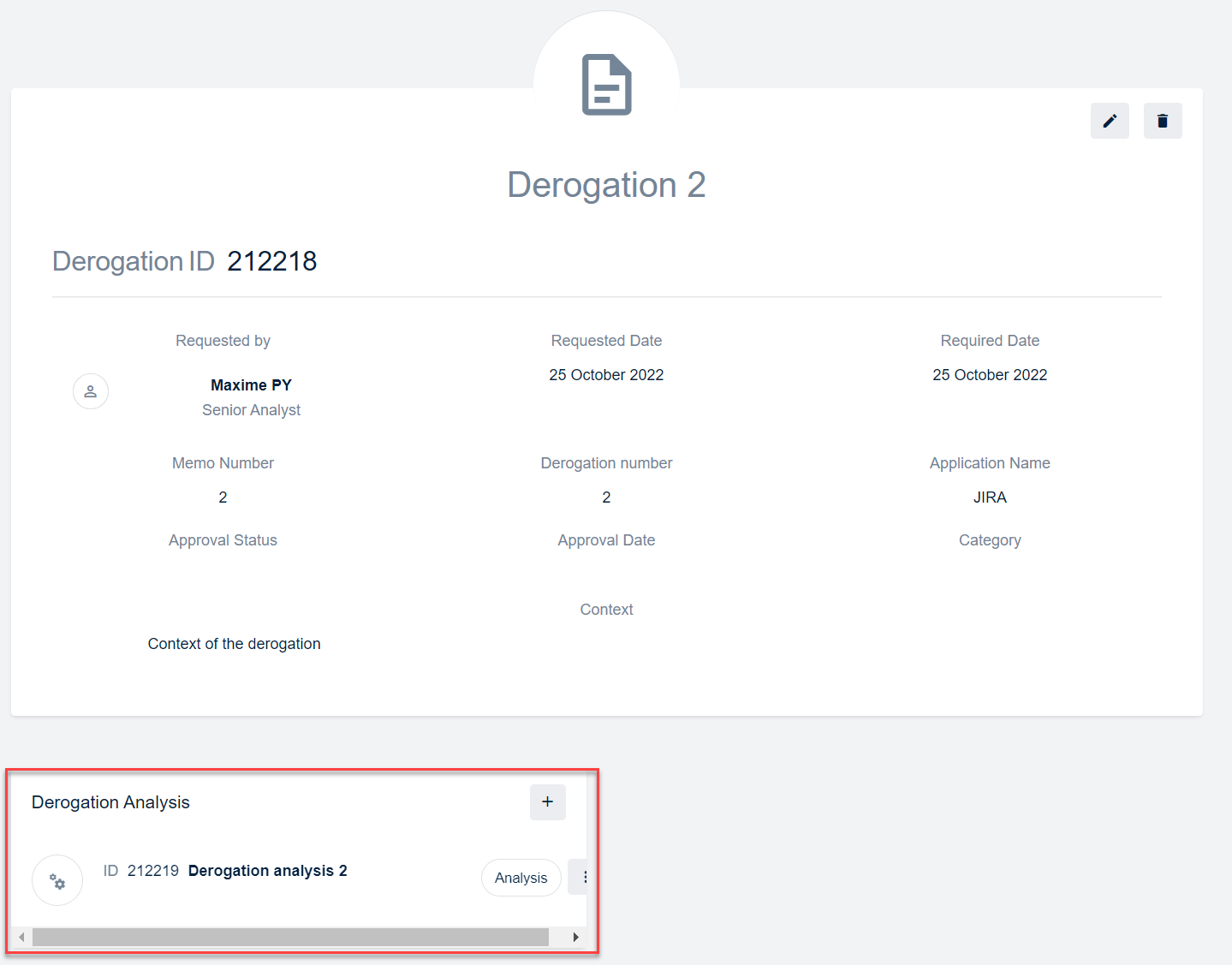Open Derogation analysis 2 entry
Viewport: 1232px width, 965px height.
click(267, 871)
